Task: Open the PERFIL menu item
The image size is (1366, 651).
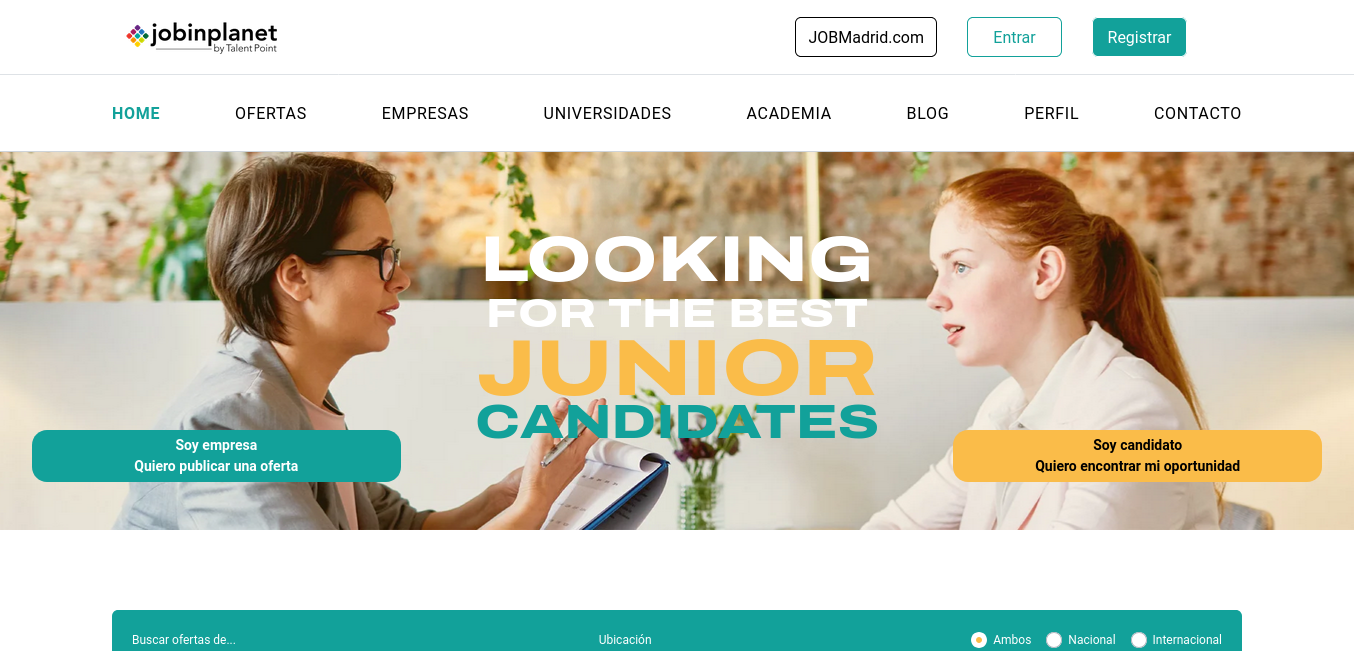Action: [x=1051, y=113]
